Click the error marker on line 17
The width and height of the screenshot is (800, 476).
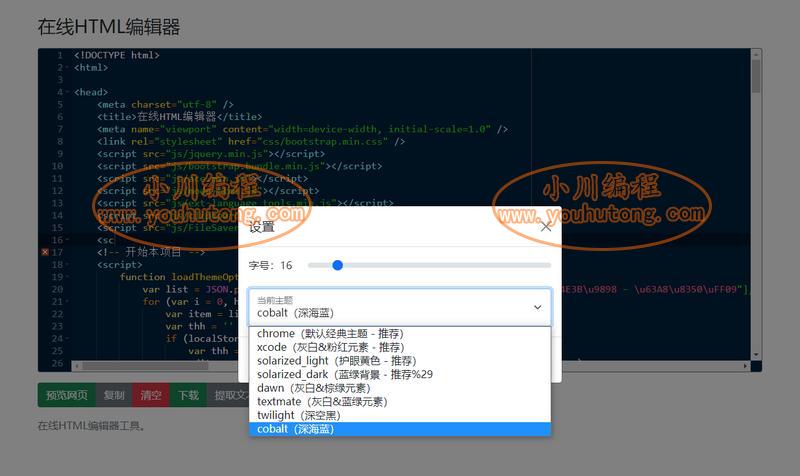pos(45,252)
